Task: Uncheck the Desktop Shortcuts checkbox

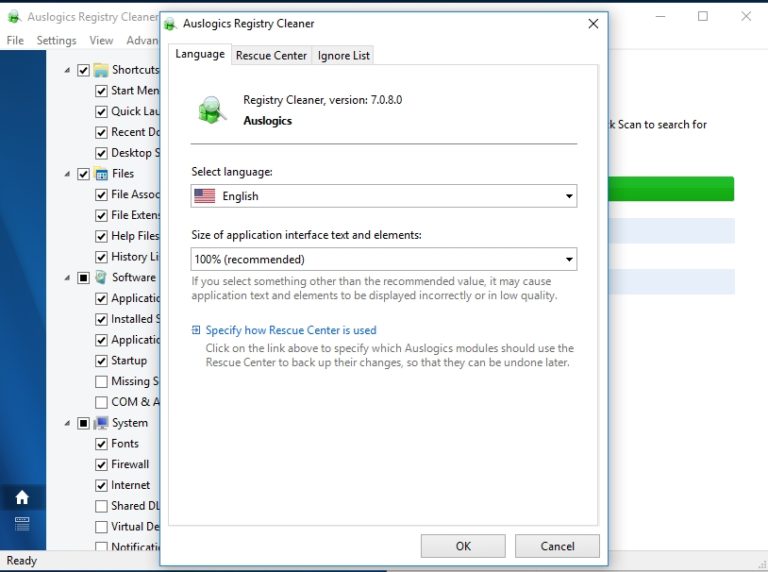Action: [x=101, y=153]
